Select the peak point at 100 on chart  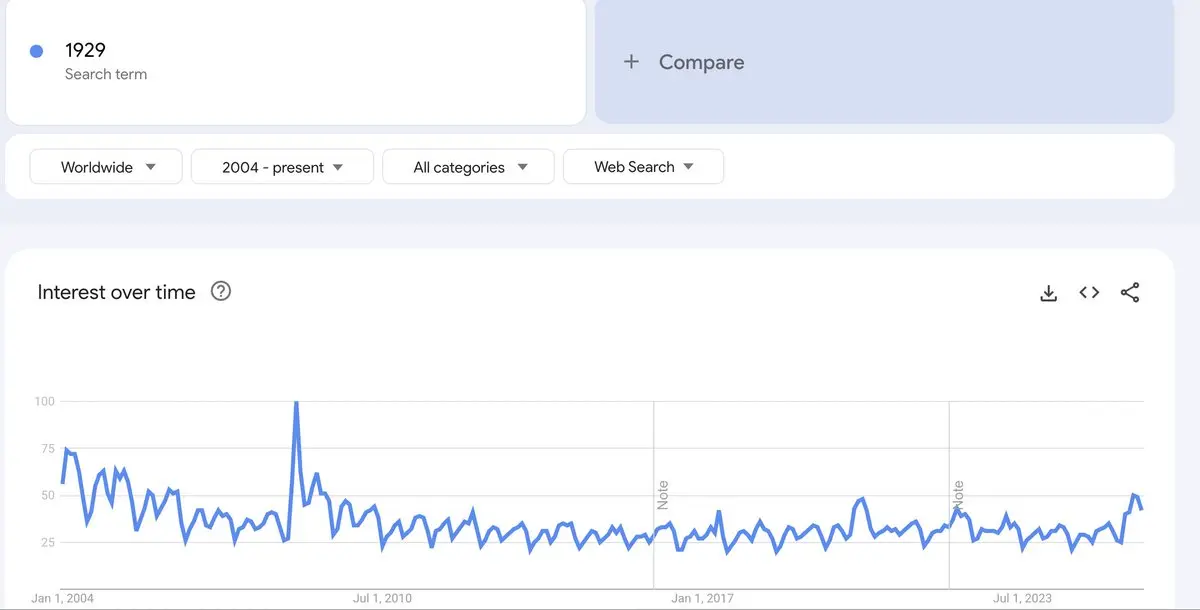point(296,402)
